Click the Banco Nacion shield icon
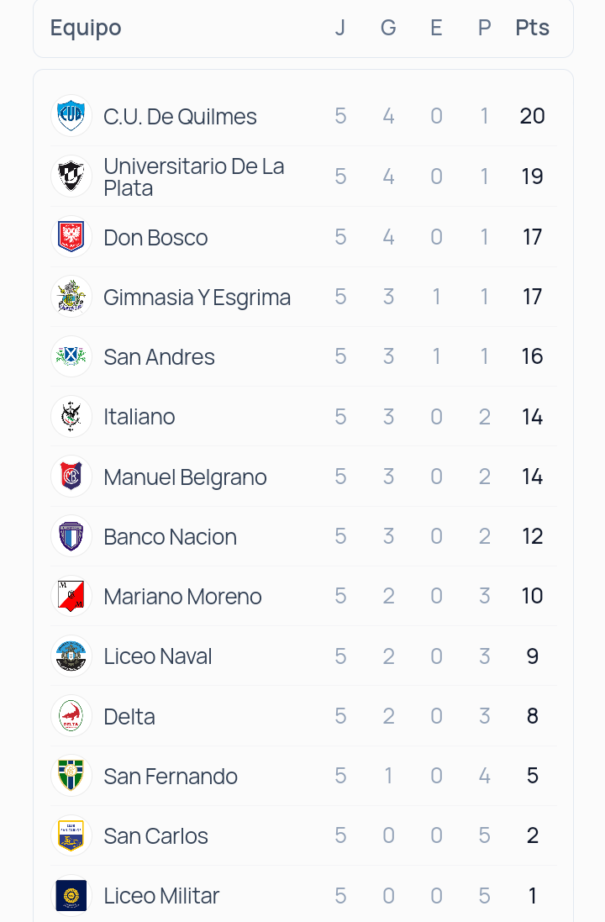 pyautogui.click(x=71, y=536)
